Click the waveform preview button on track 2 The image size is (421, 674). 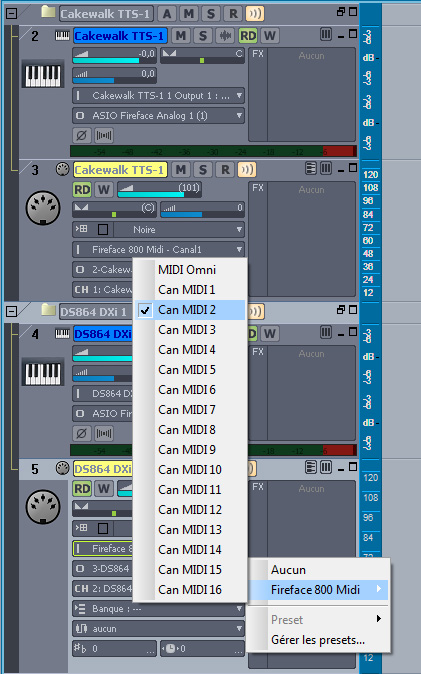pyautogui.click(x=225, y=36)
